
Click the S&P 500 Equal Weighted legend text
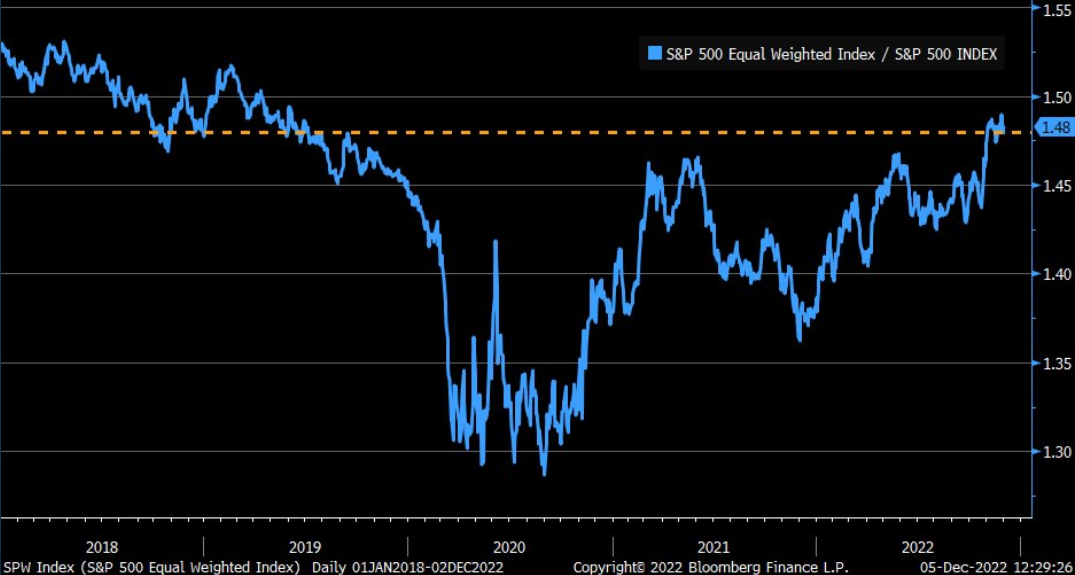pos(832,55)
